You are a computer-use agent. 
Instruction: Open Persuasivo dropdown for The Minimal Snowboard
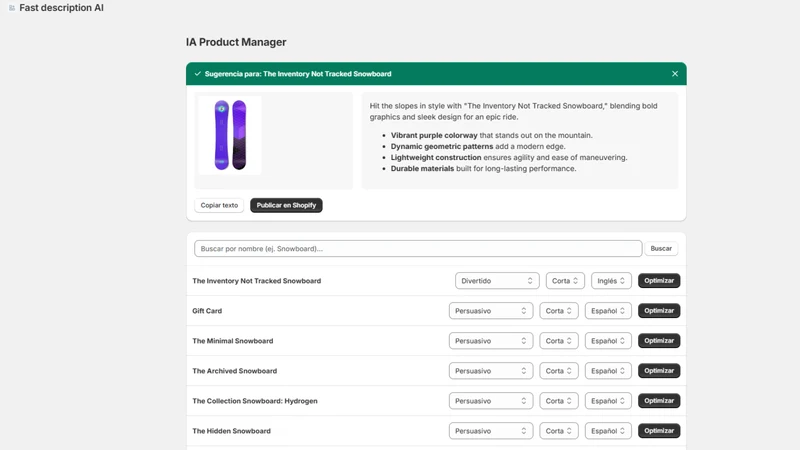(x=491, y=341)
